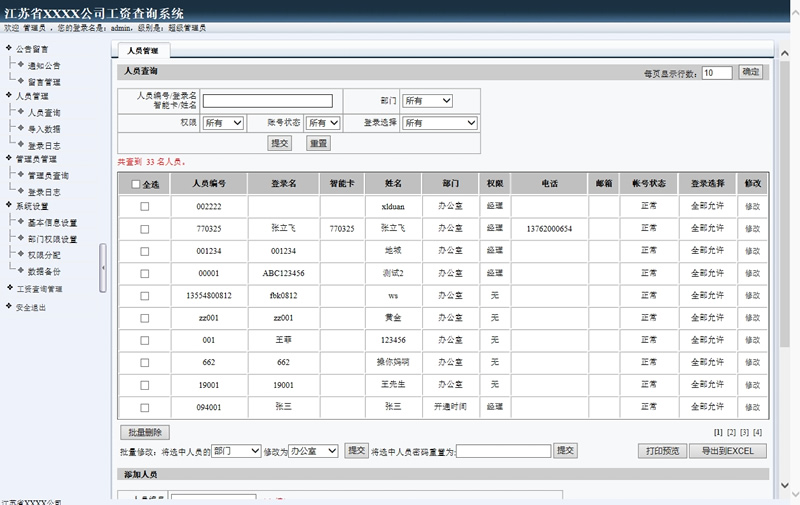This screenshot has width=800, height=505.
Task: Click 导出到EXCEL button
Action: pos(727,451)
